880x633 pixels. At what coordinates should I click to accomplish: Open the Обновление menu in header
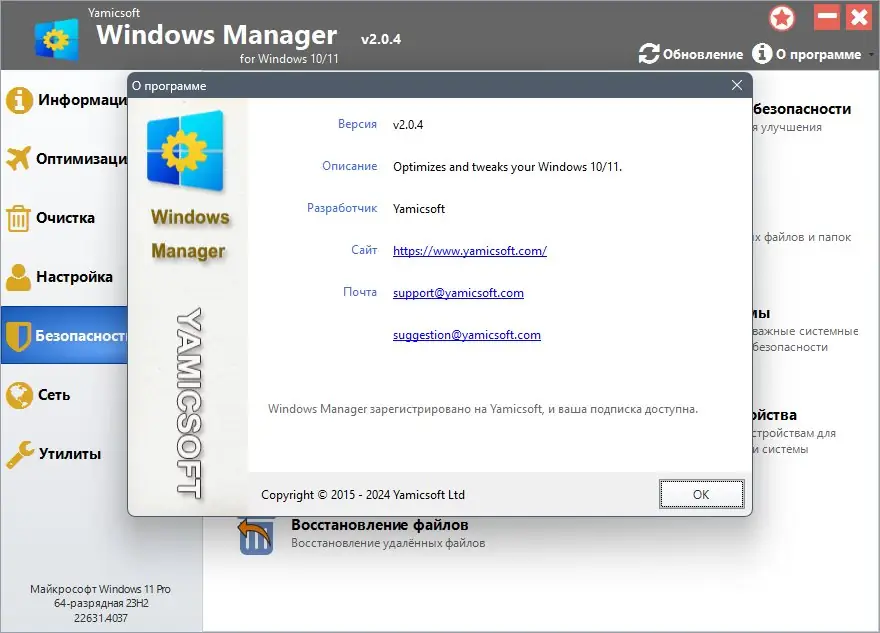(x=691, y=54)
